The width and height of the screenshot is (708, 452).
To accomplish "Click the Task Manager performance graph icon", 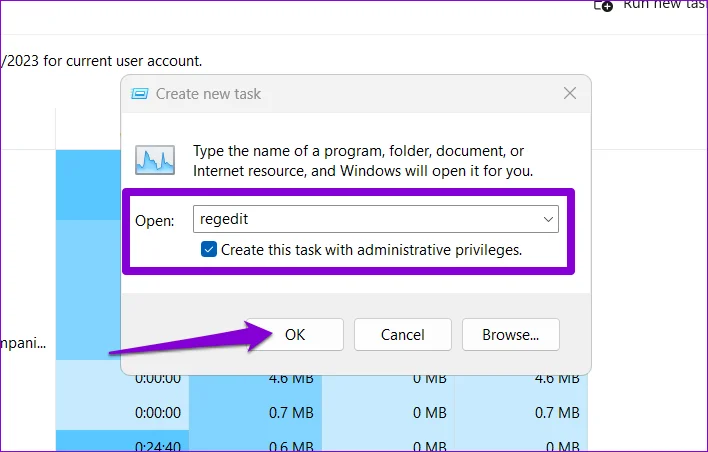I will pyautogui.click(x=155, y=160).
